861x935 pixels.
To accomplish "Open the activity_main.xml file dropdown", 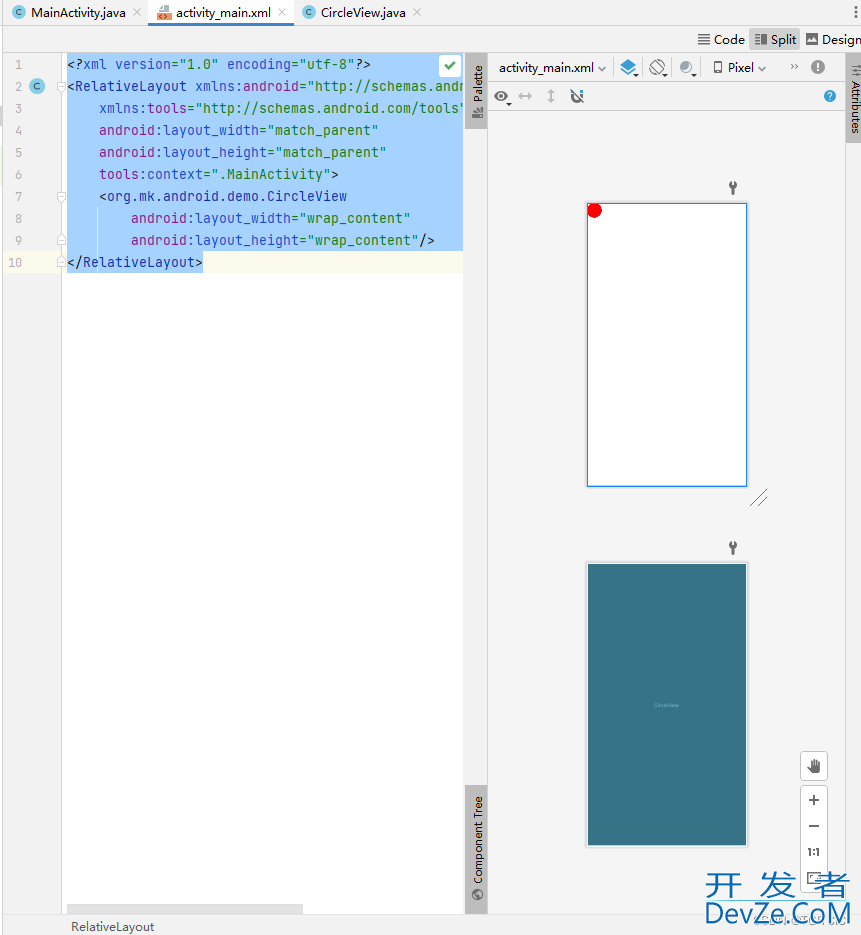I will pos(552,68).
